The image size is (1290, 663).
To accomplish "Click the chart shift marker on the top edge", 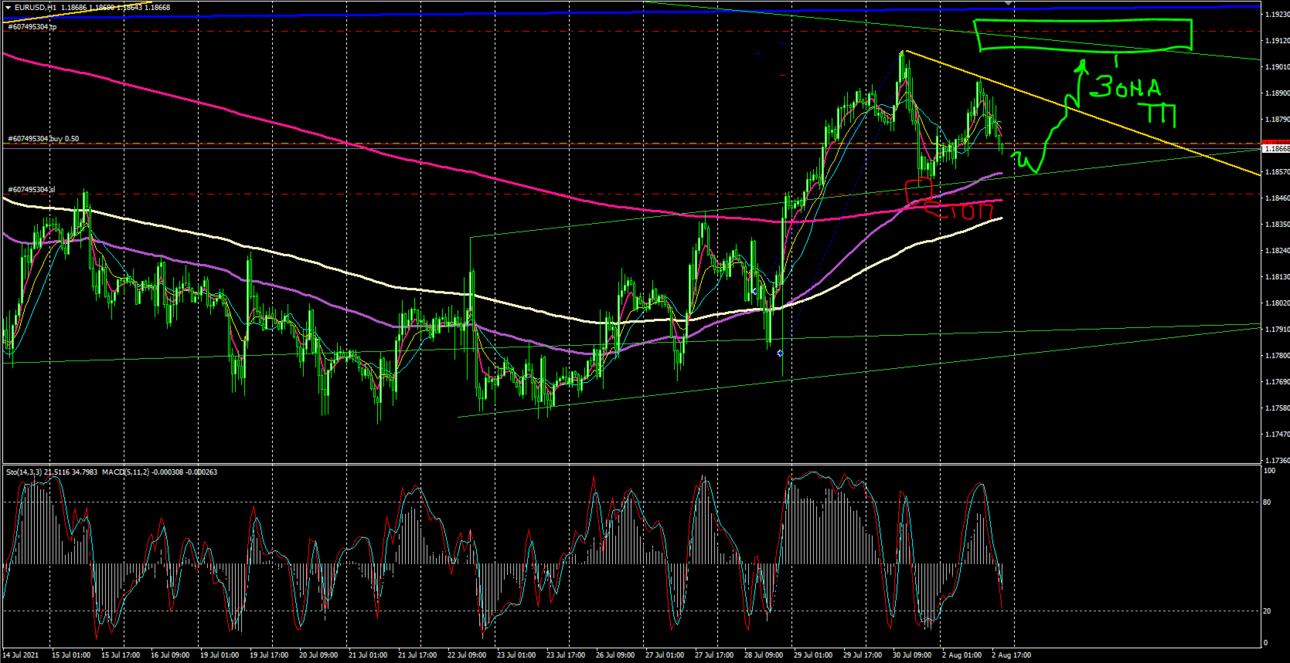I will point(1008,4).
